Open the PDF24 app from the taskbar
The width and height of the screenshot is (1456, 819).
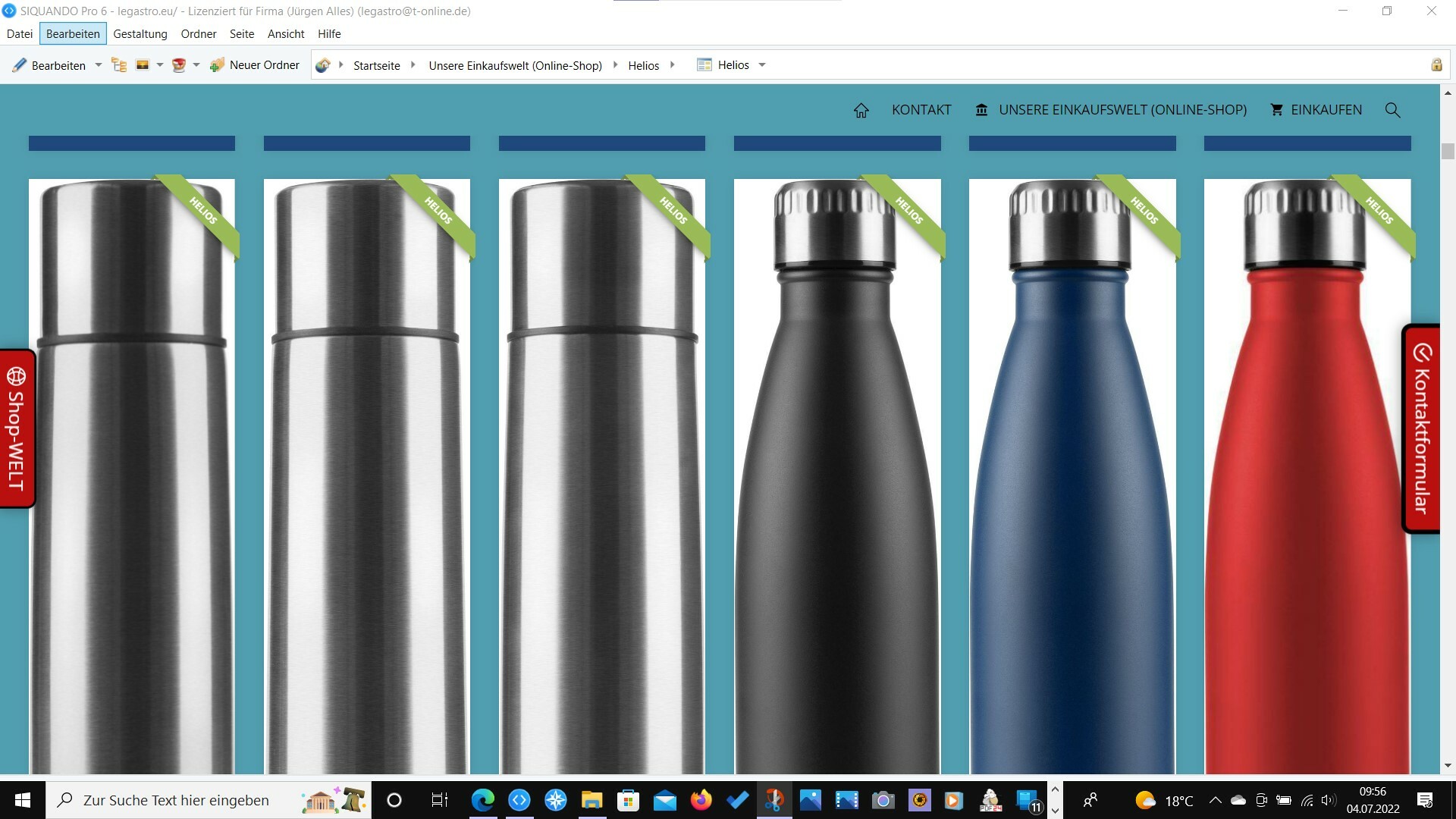click(991, 800)
